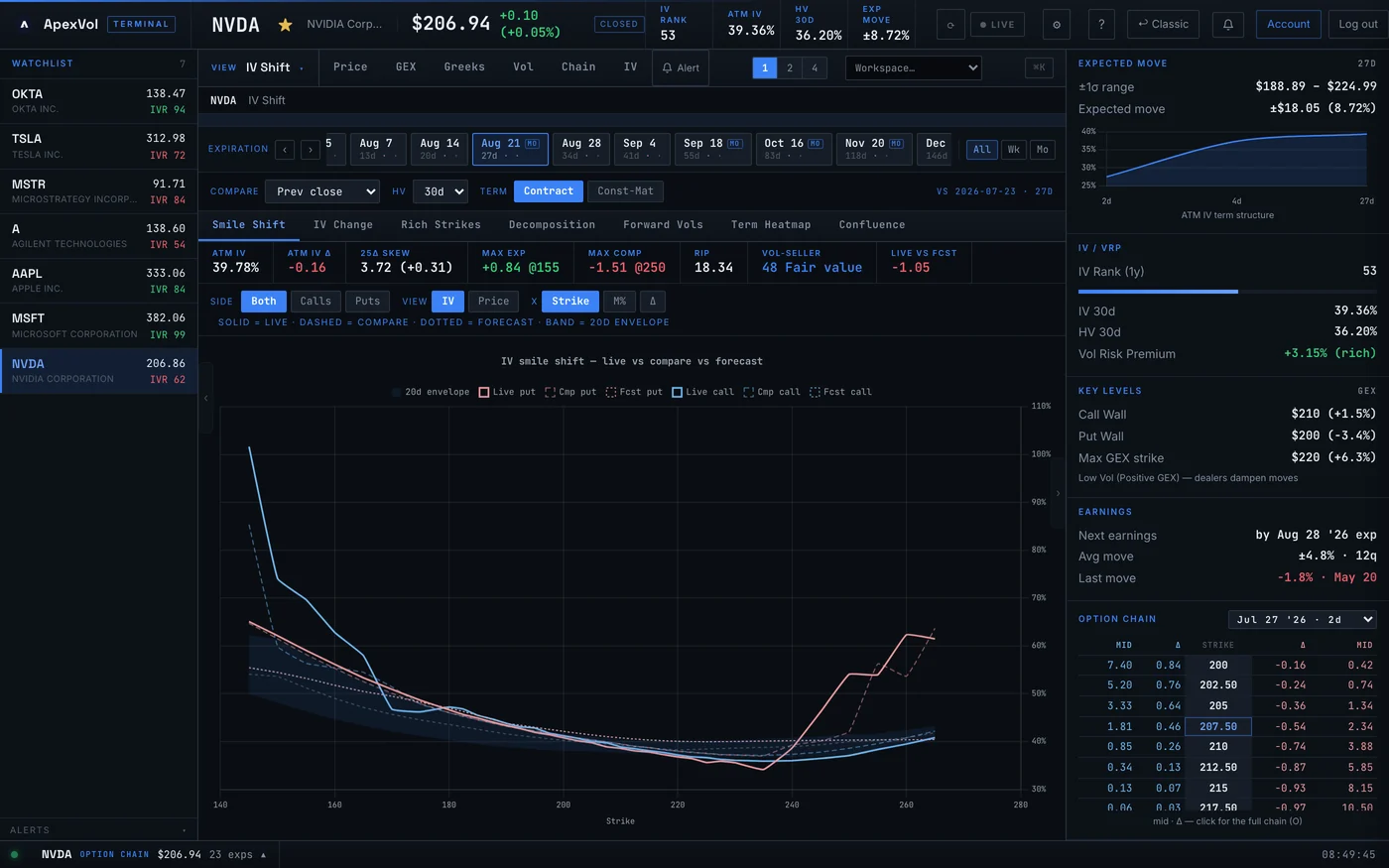This screenshot has height=868, width=1389.
Task: Expand the Alerts section in sidebar
Action: (98, 830)
